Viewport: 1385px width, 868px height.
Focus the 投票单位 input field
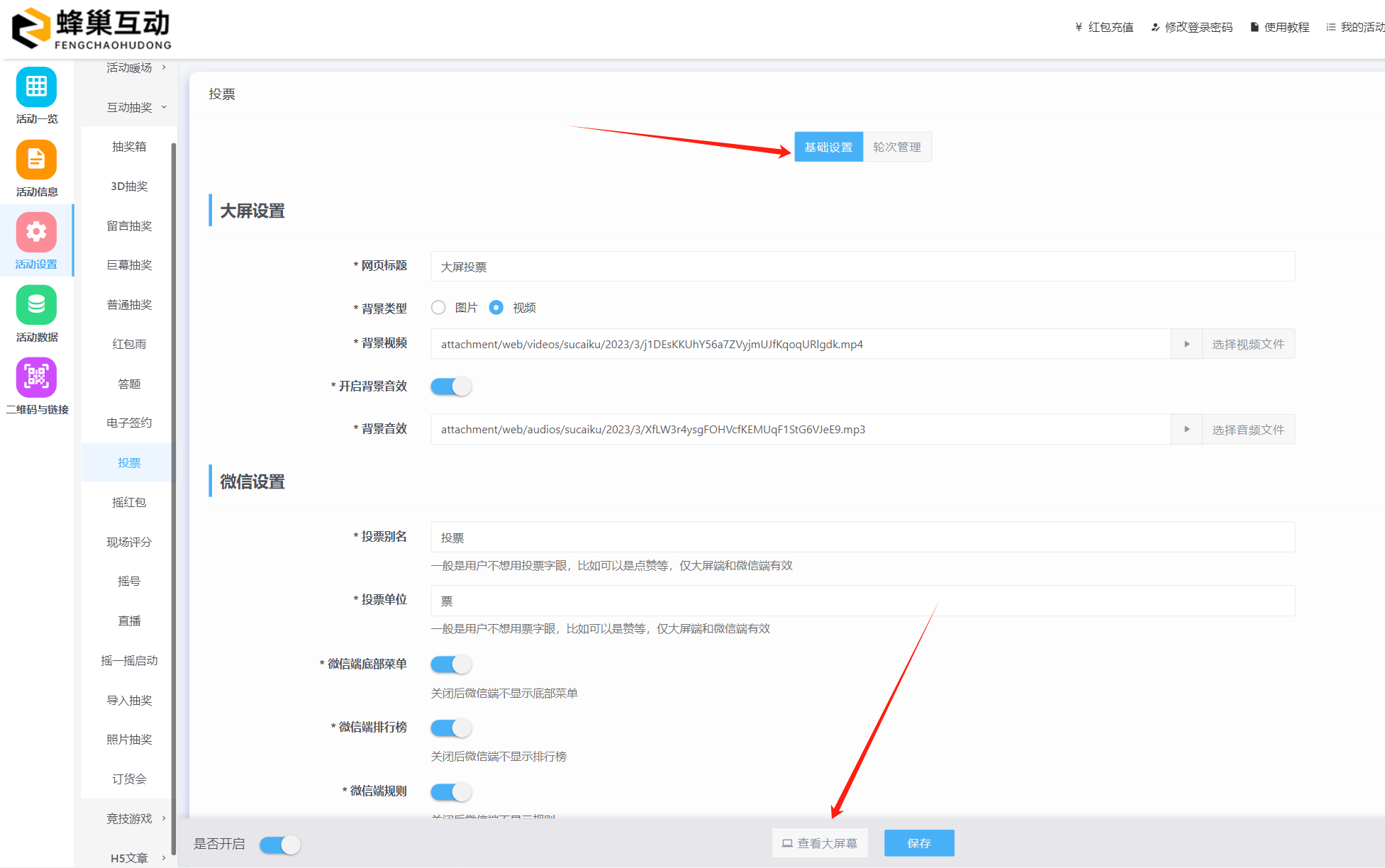pos(862,601)
